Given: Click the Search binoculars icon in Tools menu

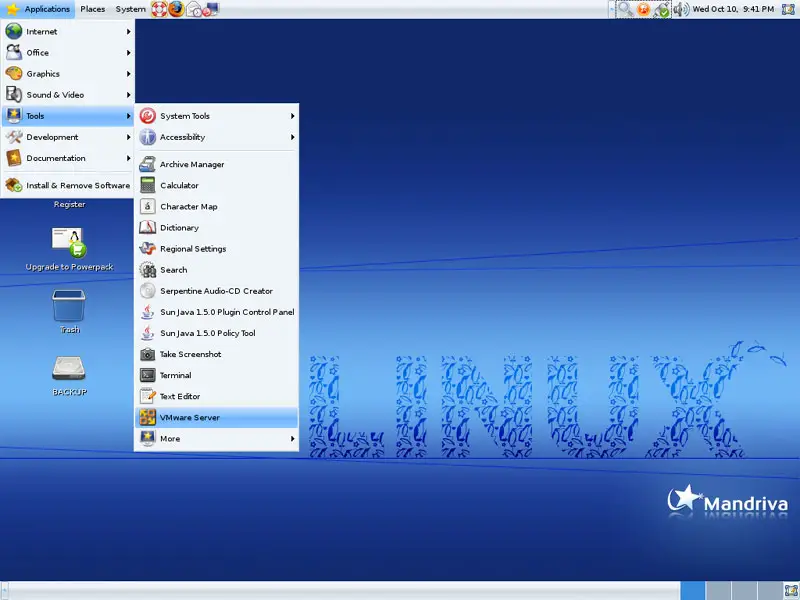Looking at the screenshot, I should point(147,270).
